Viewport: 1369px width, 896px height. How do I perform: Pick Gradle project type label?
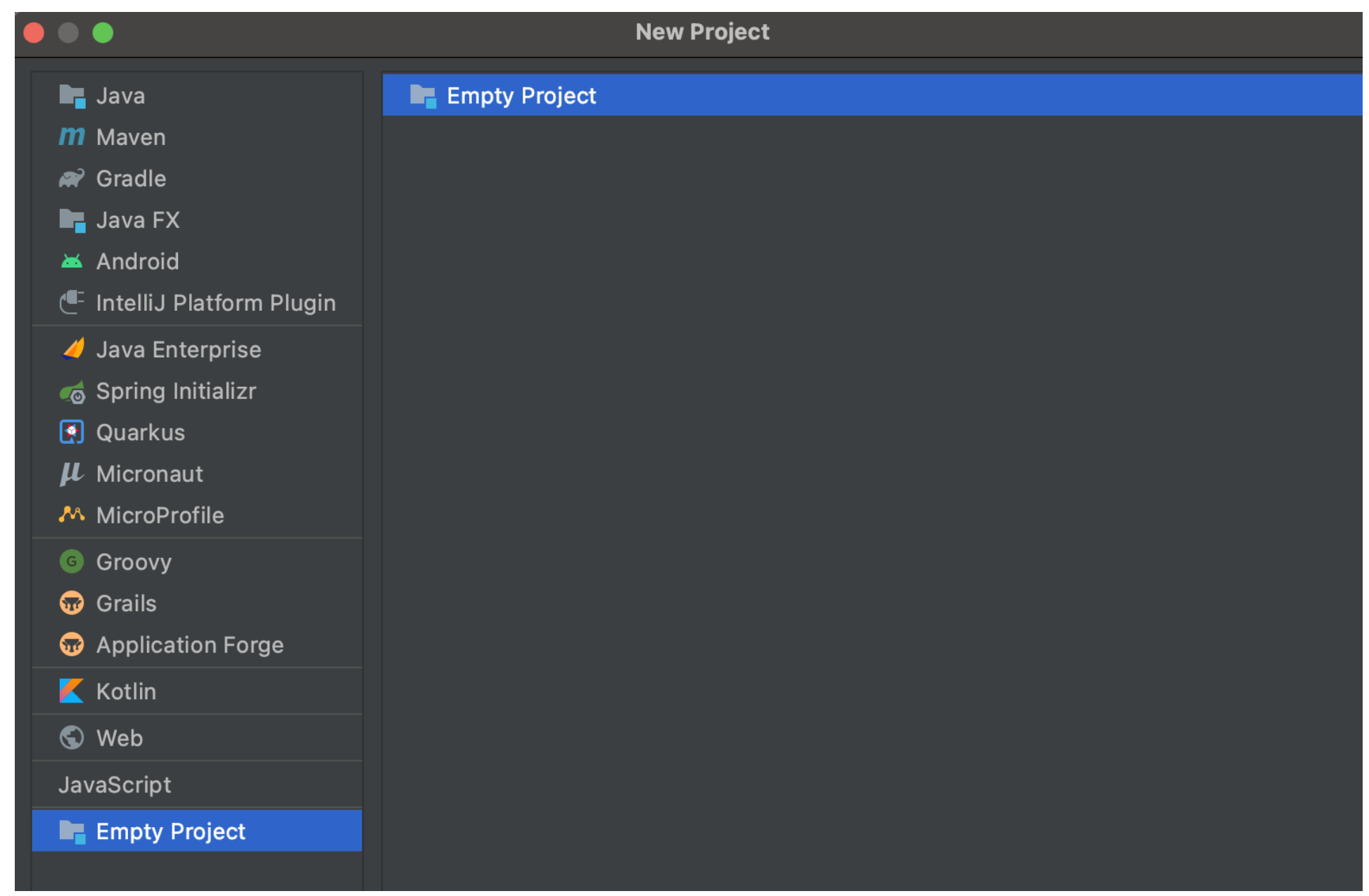pyautogui.click(x=131, y=179)
